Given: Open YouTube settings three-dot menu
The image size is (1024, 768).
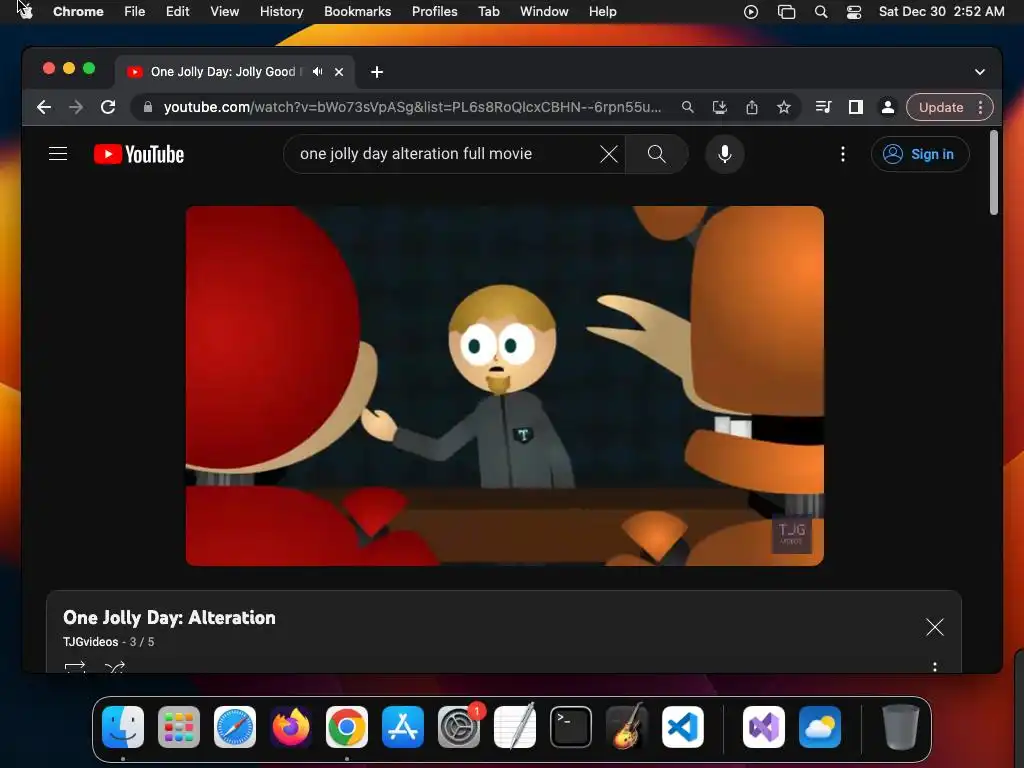Looking at the screenshot, I should click(x=842, y=154).
